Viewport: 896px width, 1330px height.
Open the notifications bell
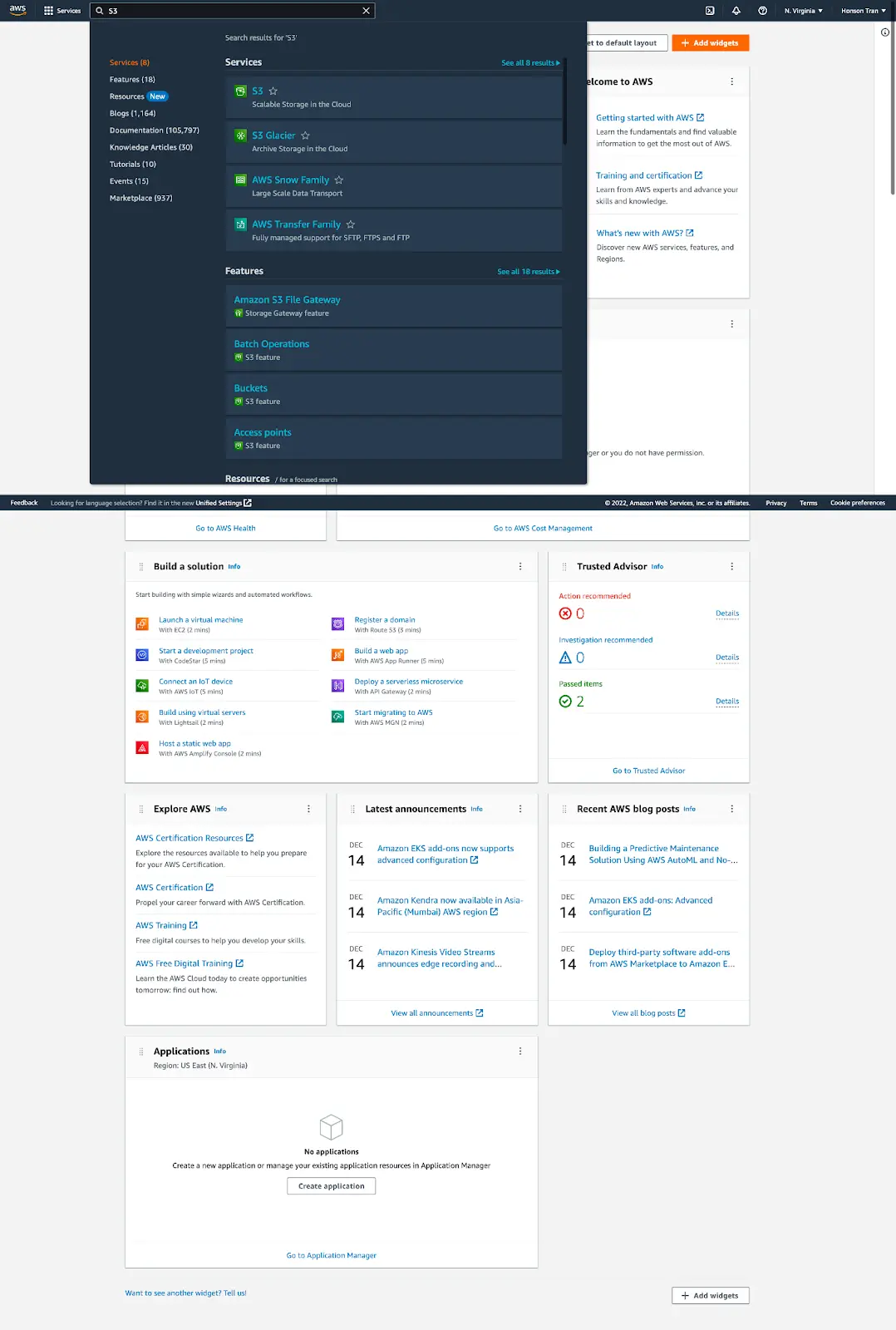click(736, 11)
